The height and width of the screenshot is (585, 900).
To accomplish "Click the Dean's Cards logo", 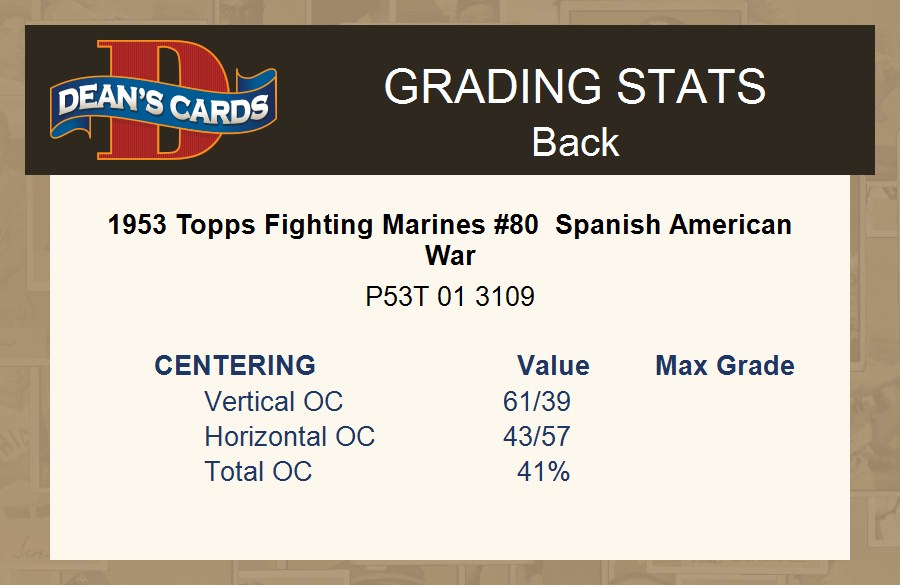I will (x=163, y=100).
